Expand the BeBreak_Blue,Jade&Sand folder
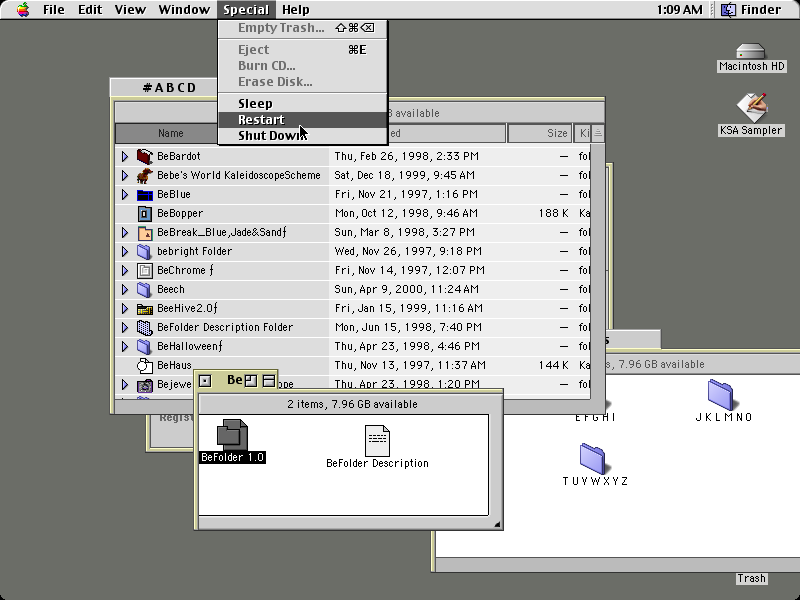 click(x=124, y=232)
